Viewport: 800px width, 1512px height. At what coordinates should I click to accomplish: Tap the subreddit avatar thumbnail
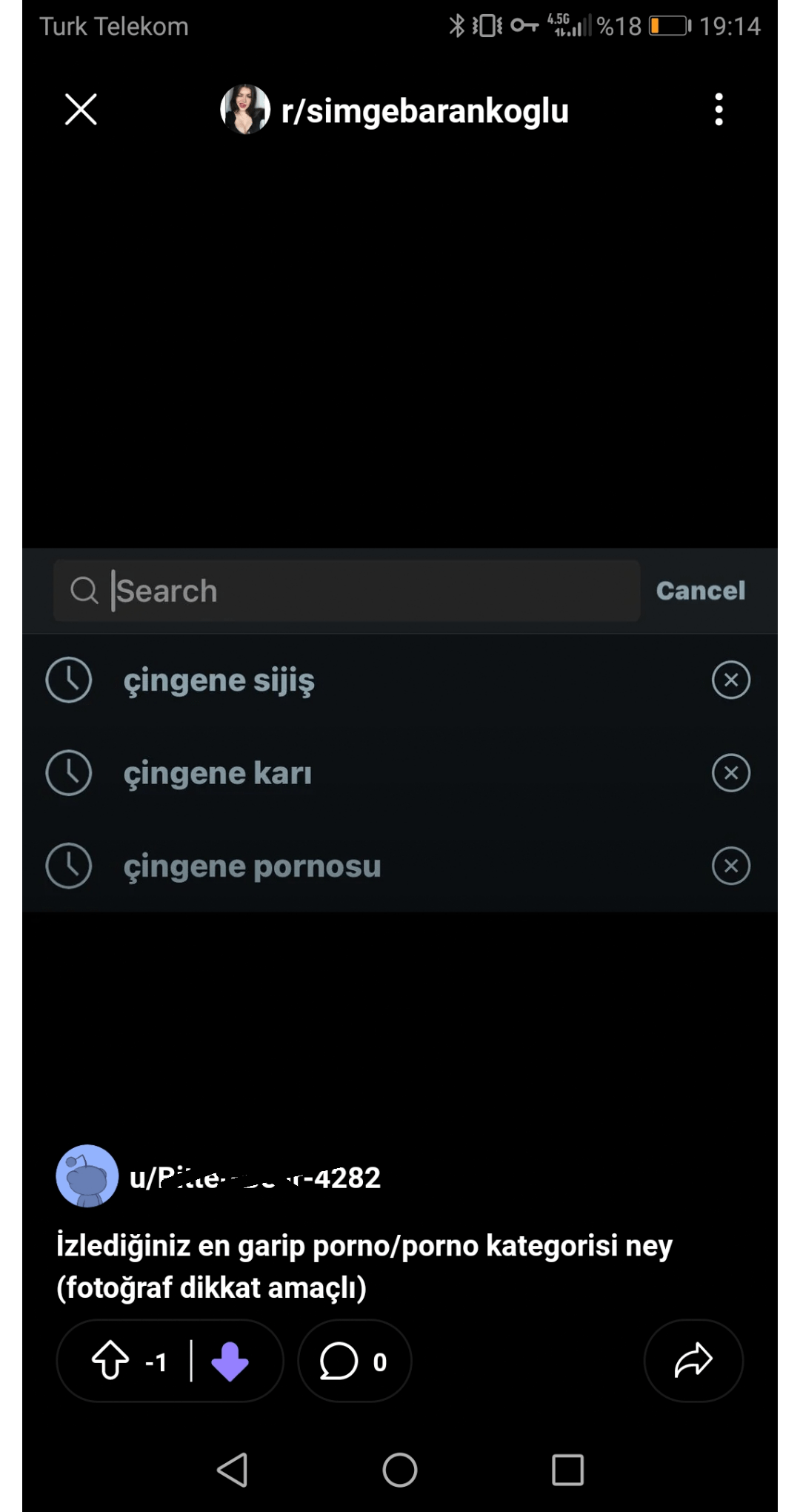click(x=245, y=110)
